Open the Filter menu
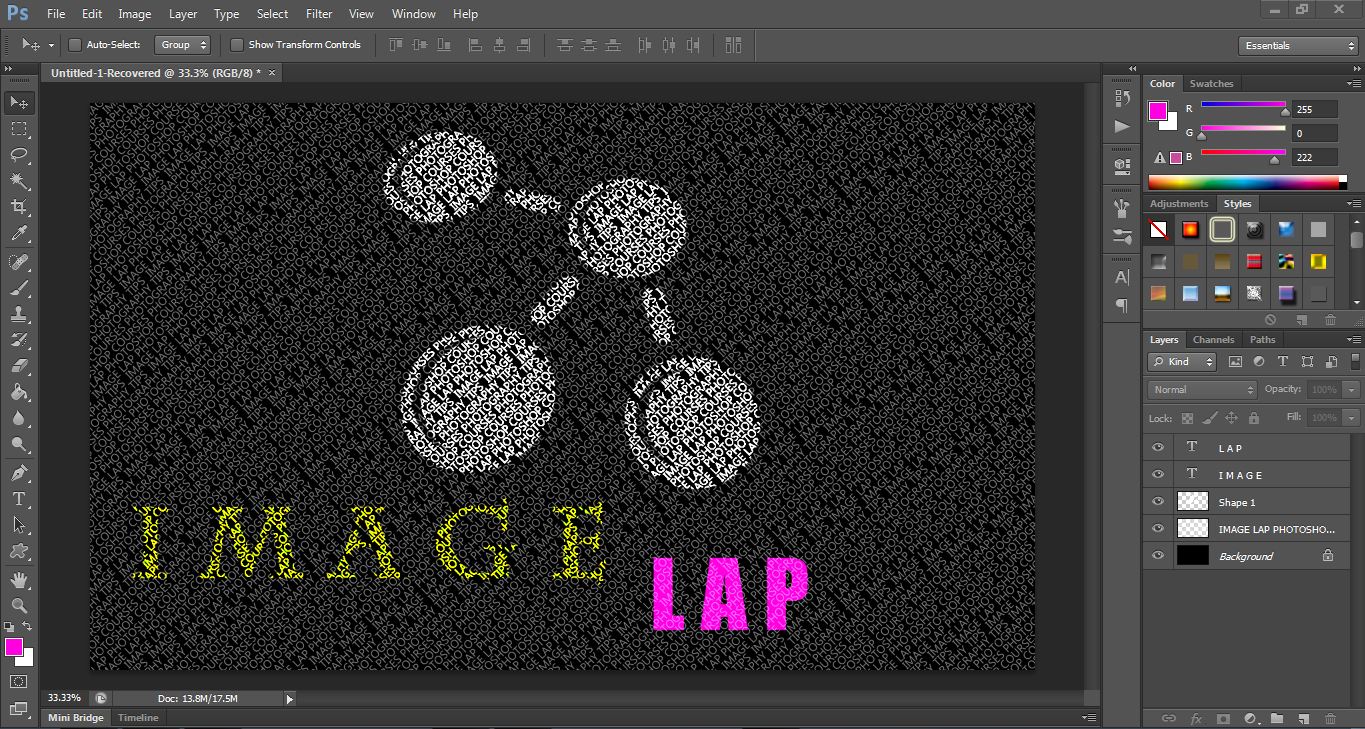 tap(319, 14)
